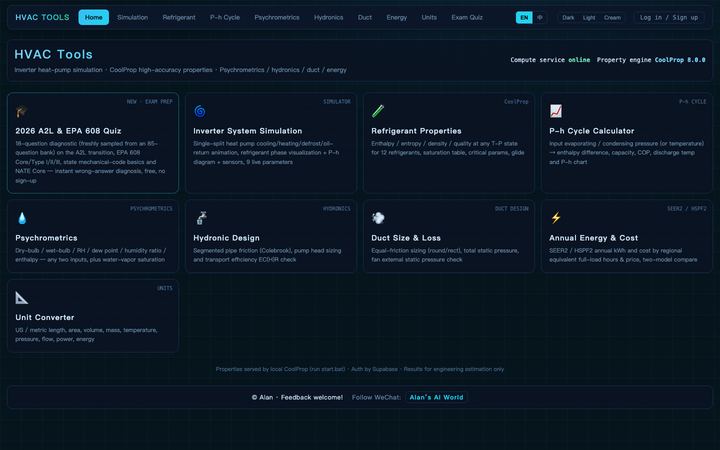Click the green test tube Refrigerant Properties icon
This screenshot has width=720, height=450.
click(x=377, y=111)
